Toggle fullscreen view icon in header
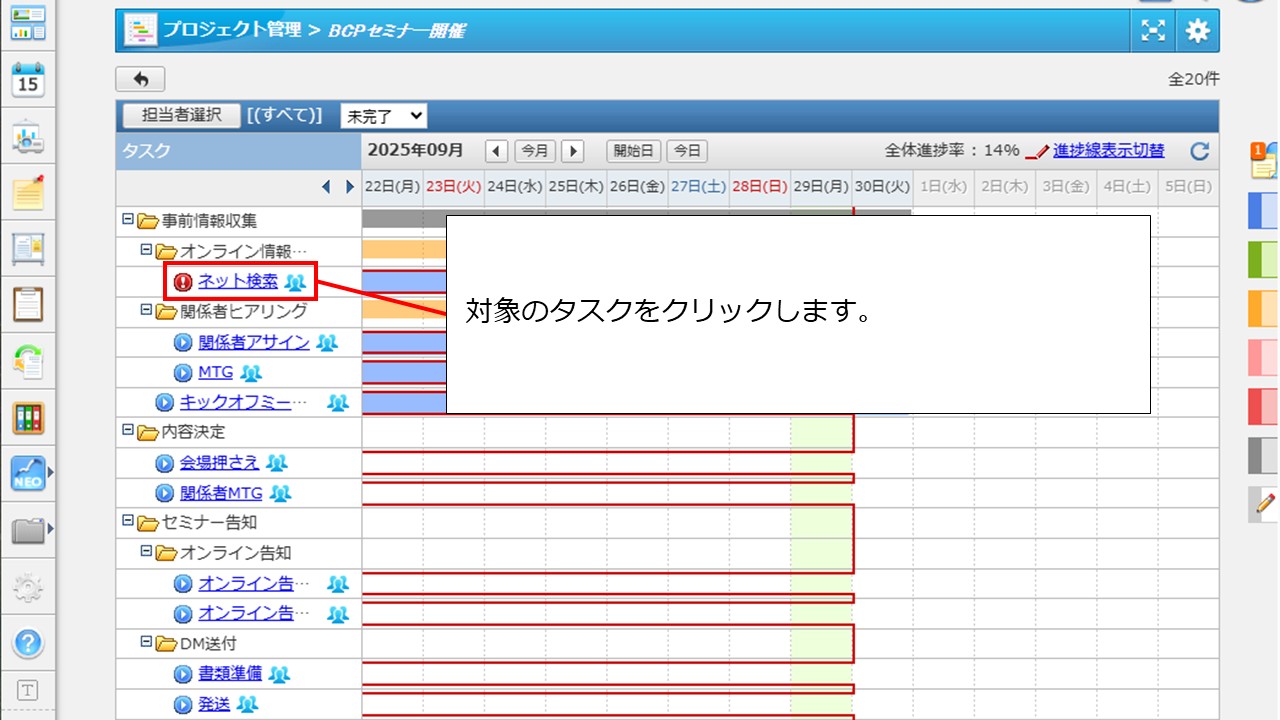1280x720 pixels. click(1153, 31)
